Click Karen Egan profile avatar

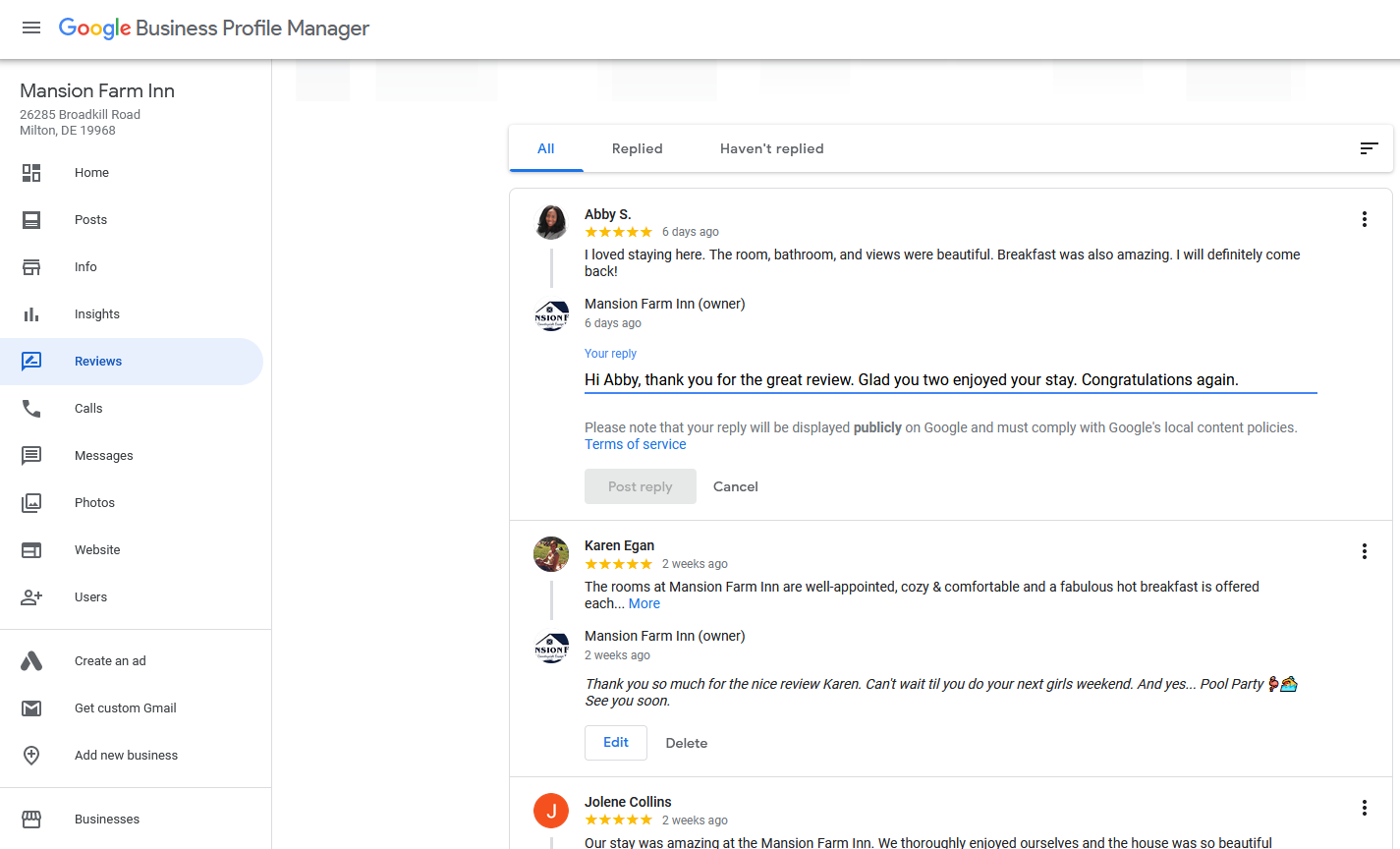pos(551,554)
